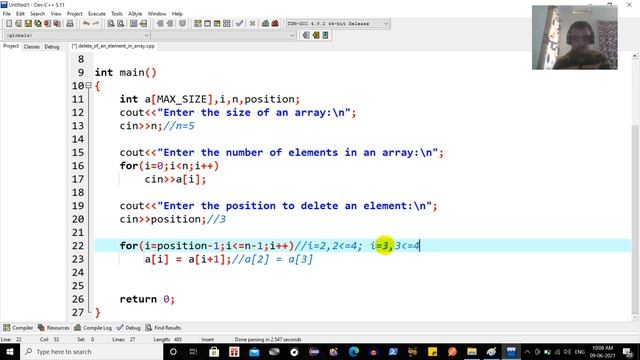Click the Save All toolbar icon
The height and width of the screenshot is (360, 640).
click(x=38, y=24)
